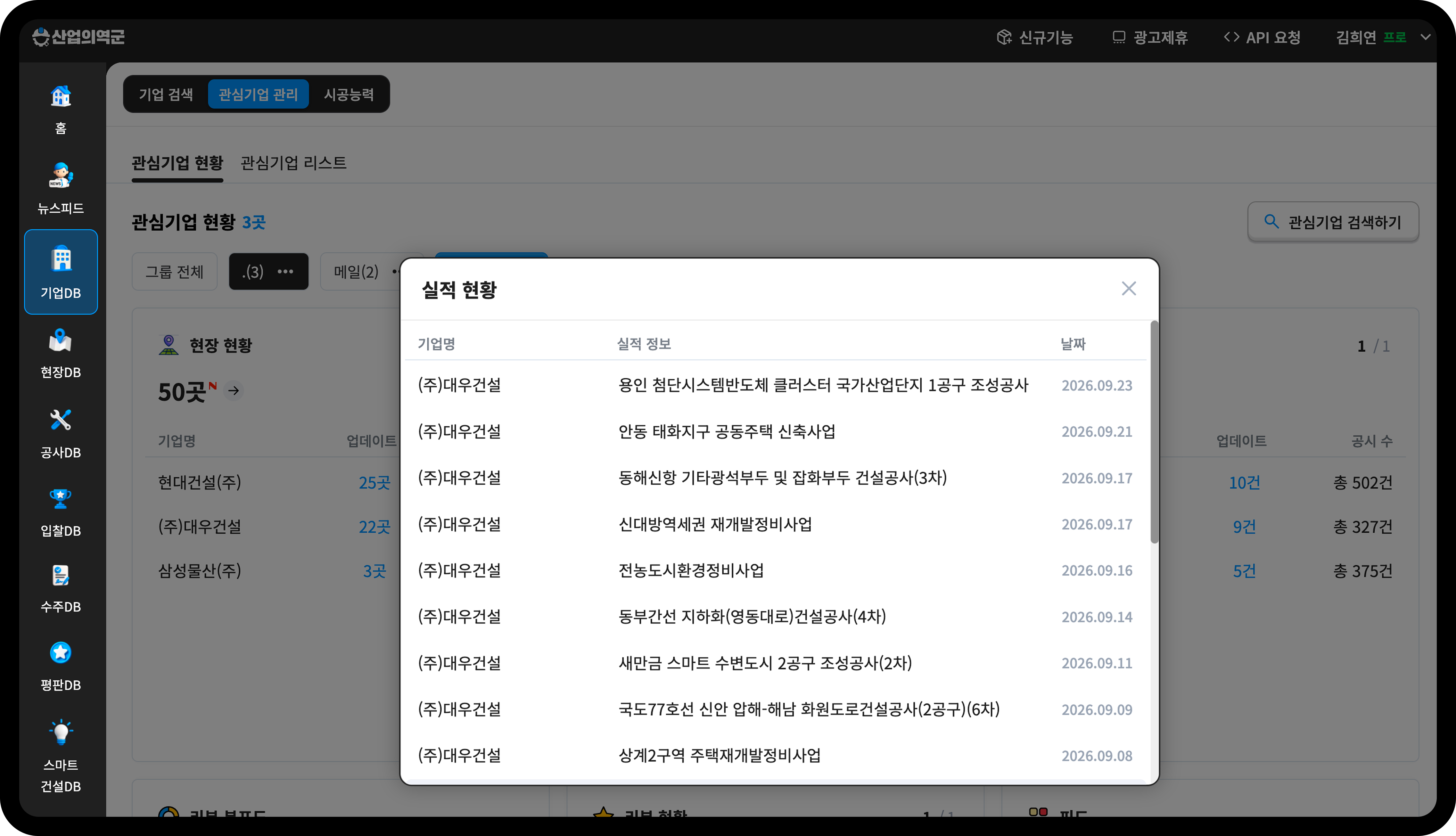The height and width of the screenshot is (836, 1456).
Task: Expand the 김희연 account dropdown chevron
Action: coord(1425,37)
